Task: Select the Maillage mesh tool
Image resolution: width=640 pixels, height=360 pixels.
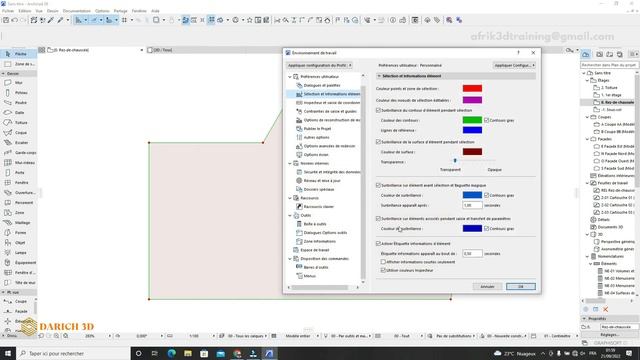Action: [18, 222]
